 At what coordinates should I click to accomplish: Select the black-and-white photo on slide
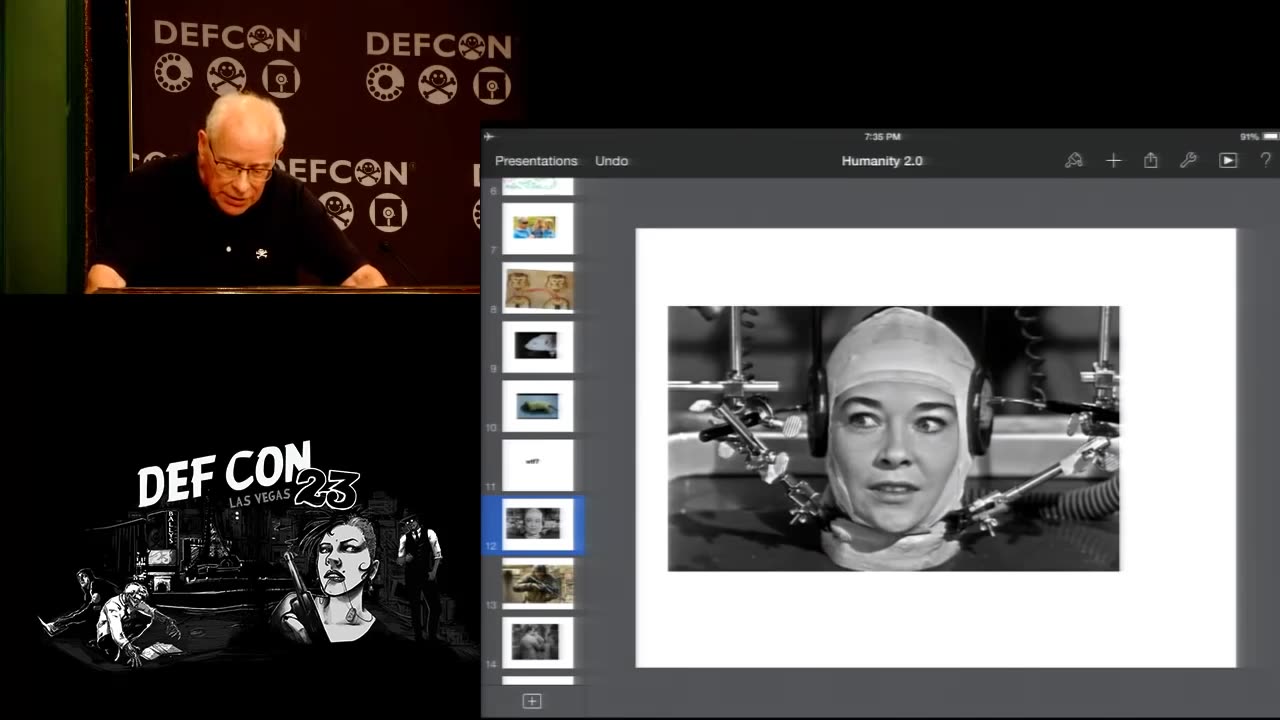tap(893, 438)
